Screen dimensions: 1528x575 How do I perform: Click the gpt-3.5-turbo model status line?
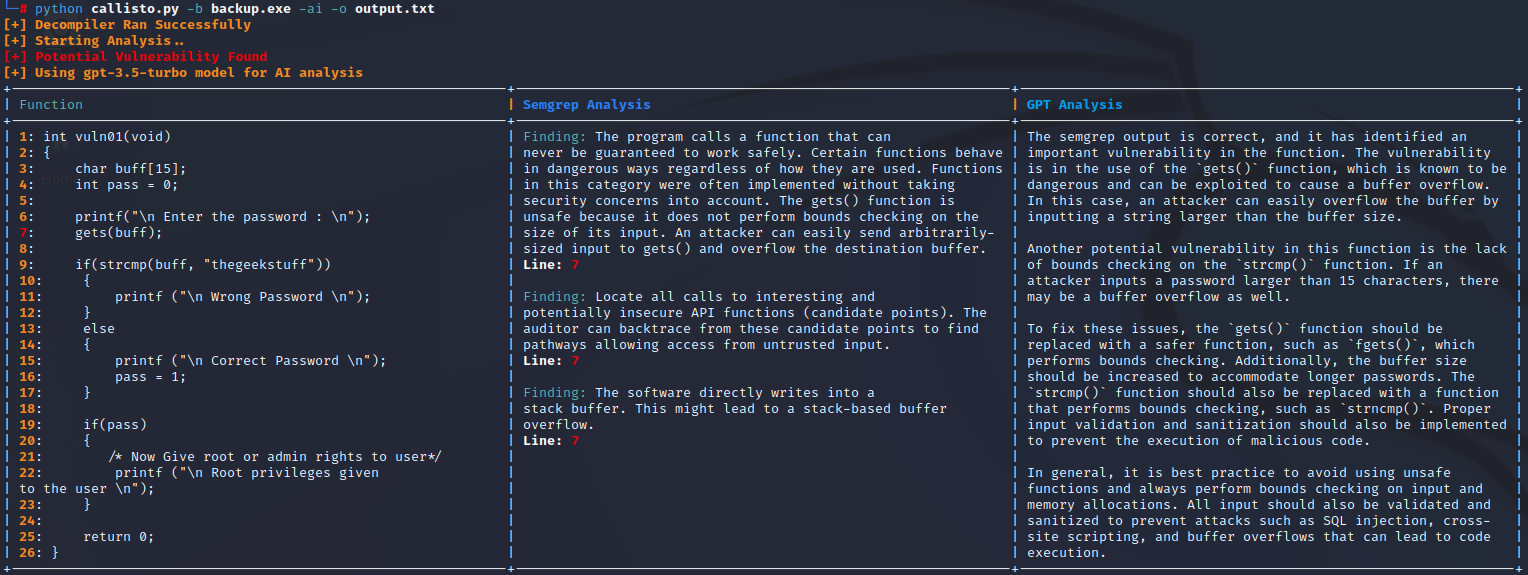(183, 73)
